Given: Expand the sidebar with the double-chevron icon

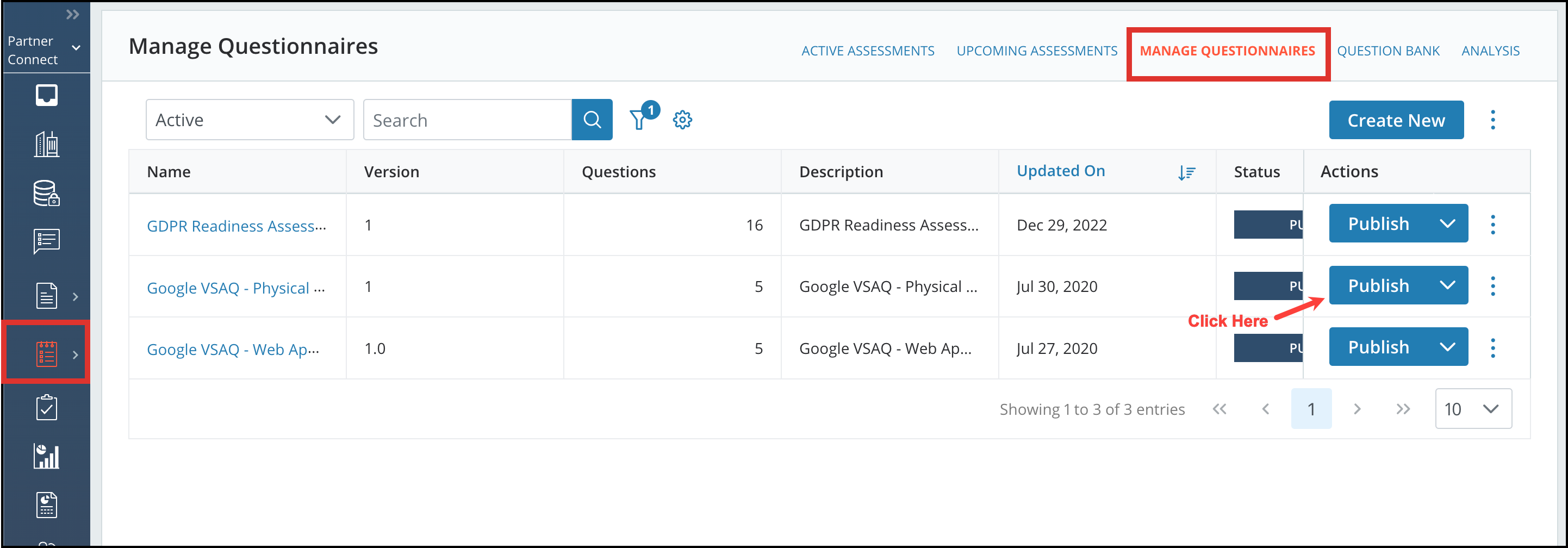Looking at the screenshot, I should 72,14.
